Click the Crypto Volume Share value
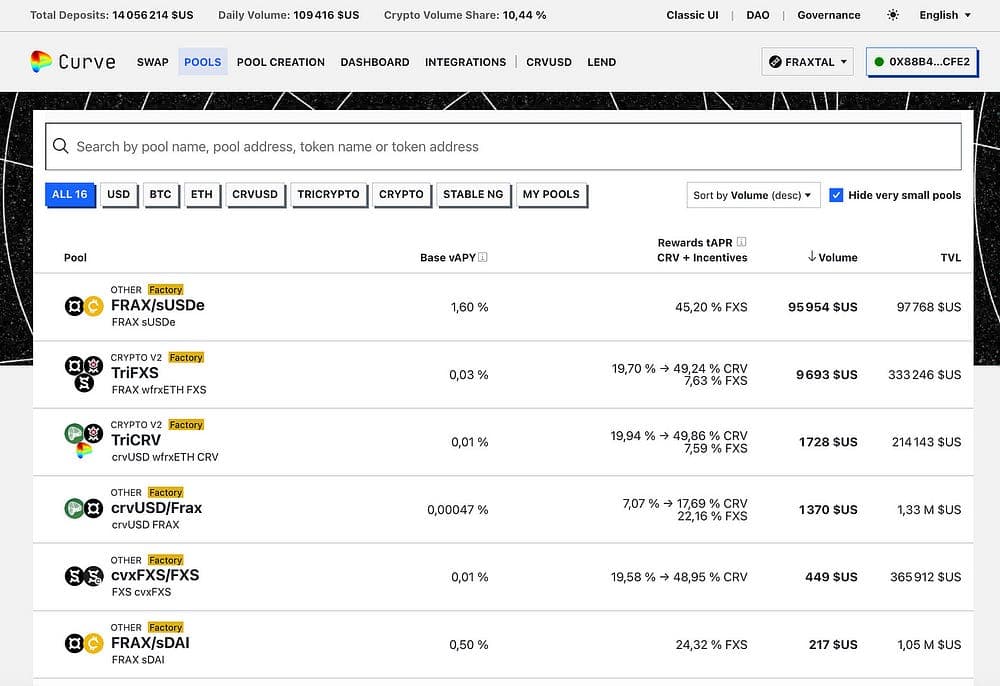Image resolution: width=1000 pixels, height=686 pixels. coord(524,15)
